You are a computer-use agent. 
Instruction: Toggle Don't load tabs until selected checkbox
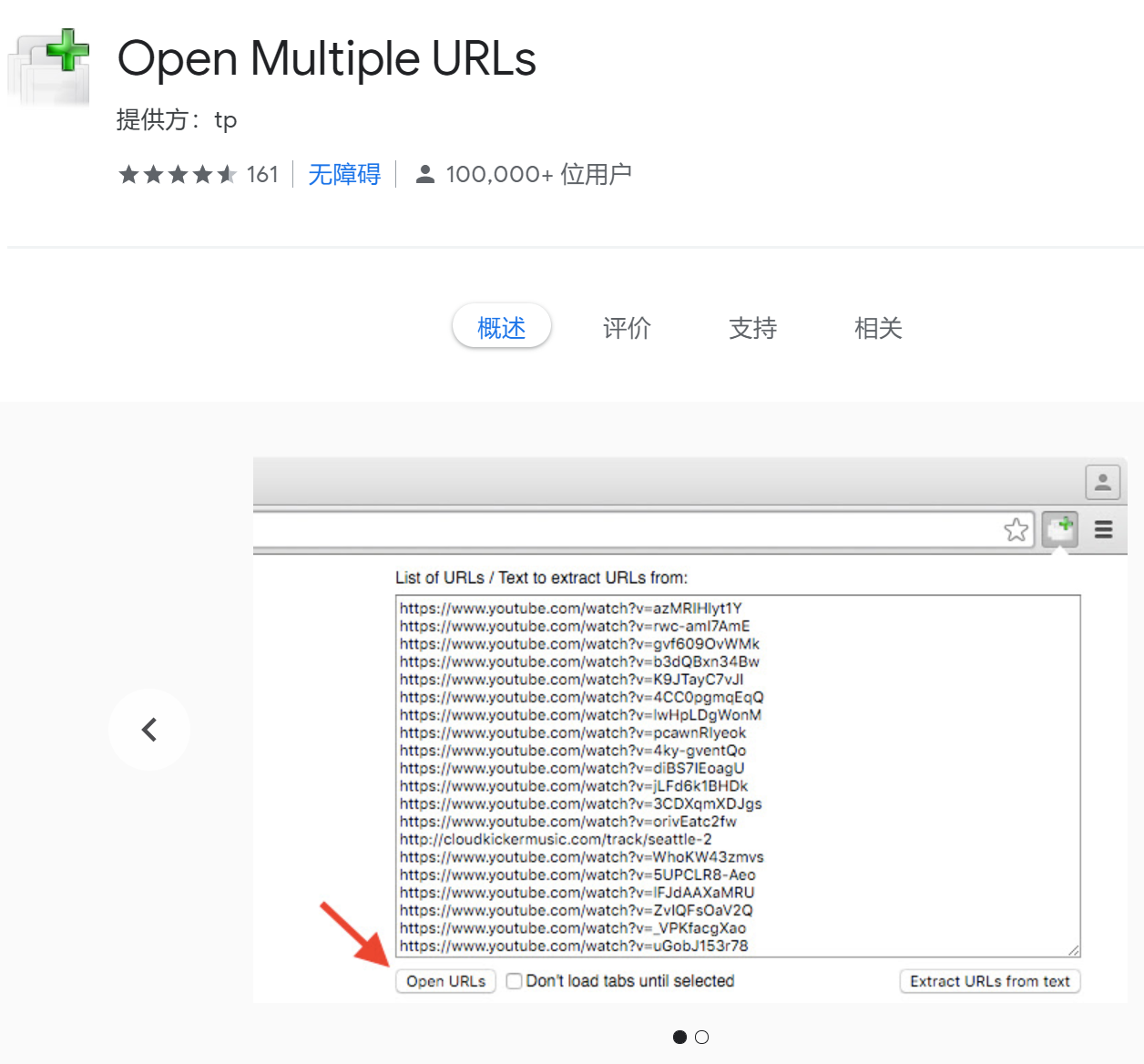(x=515, y=981)
